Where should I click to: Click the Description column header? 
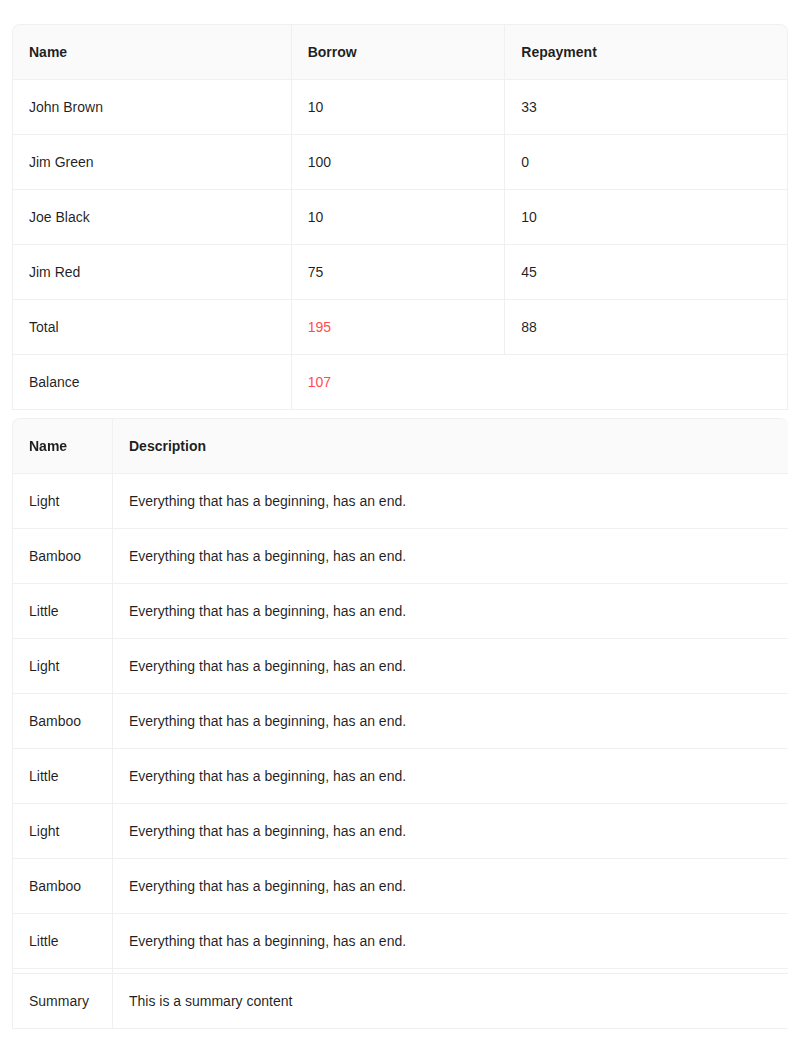[x=167, y=446]
